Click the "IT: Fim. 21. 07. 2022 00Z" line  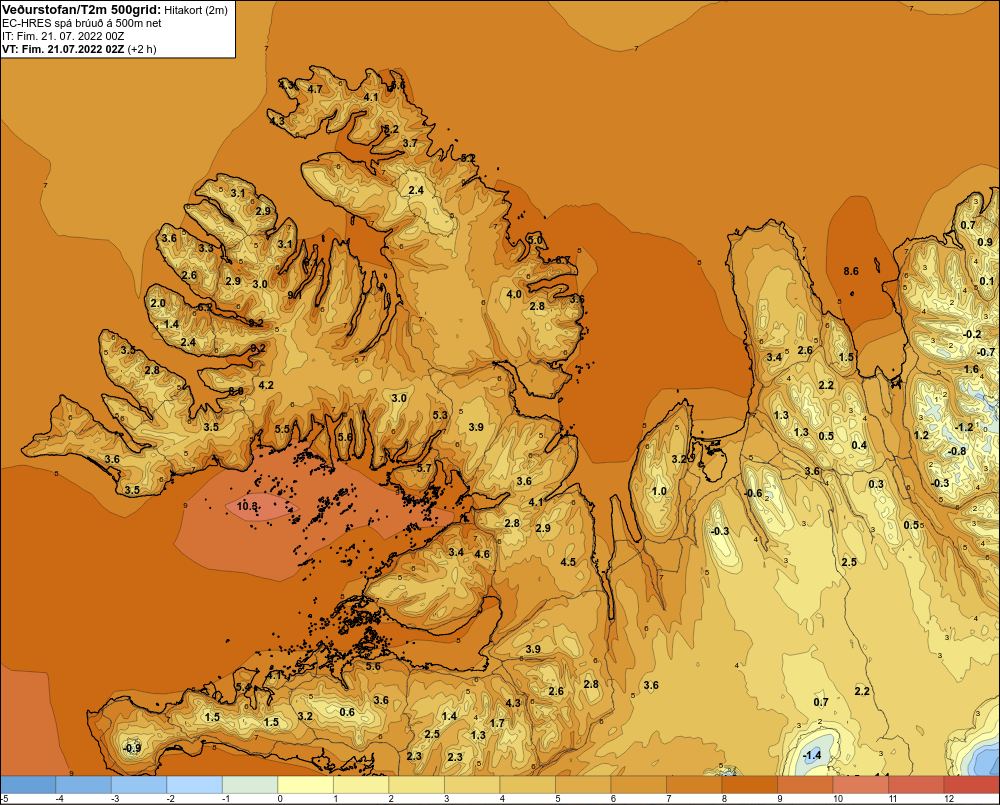coord(62,36)
